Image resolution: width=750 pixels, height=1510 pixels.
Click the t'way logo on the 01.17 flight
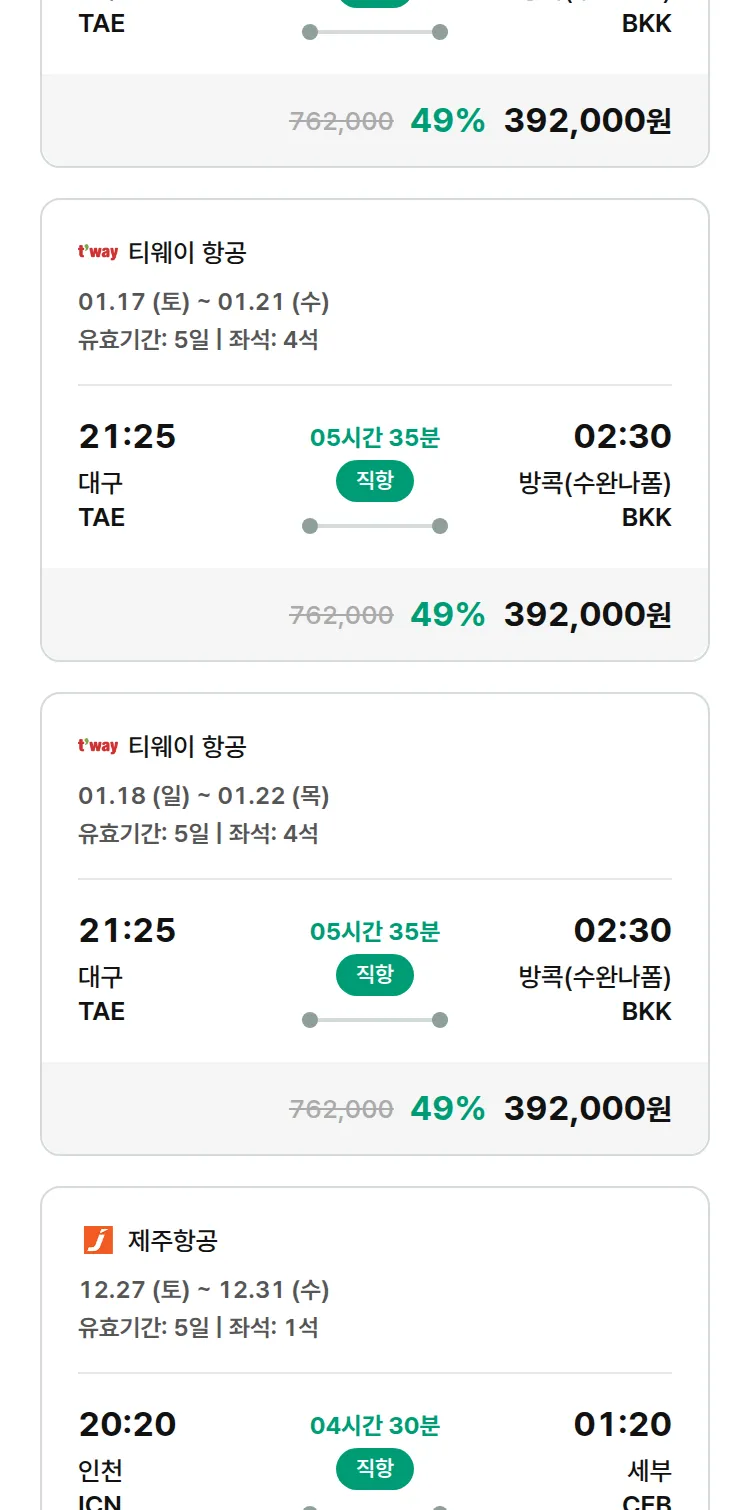pos(98,253)
